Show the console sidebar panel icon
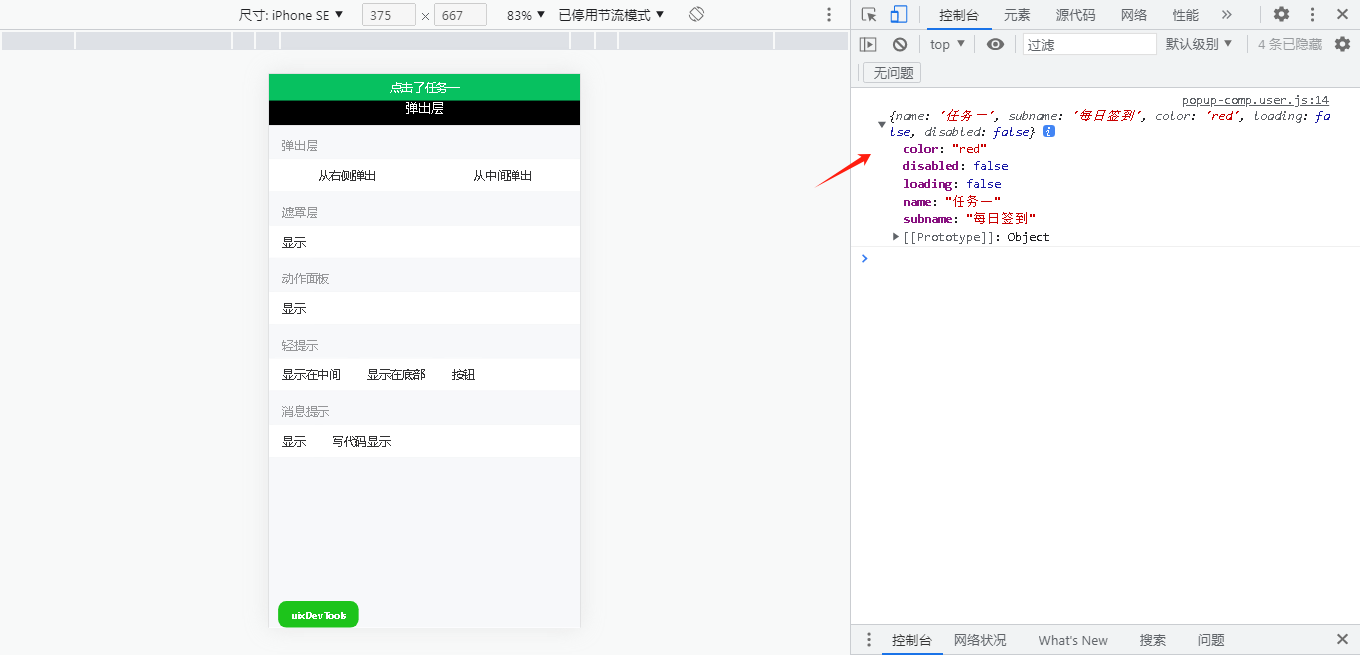 pyautogui.click(x=869, y=44)
